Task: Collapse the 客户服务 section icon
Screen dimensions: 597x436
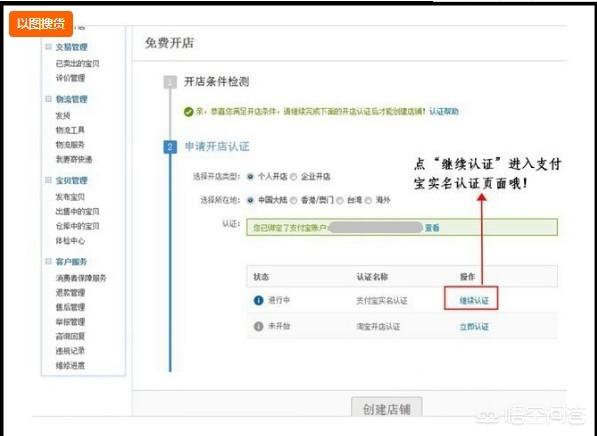Action: click(48, 261)
